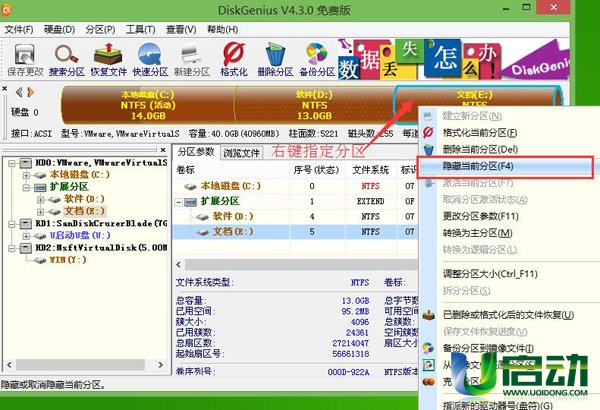Click the format icon beside 格式化当前分区
The width and height of the screenshot is (600, 410).
pyautogui.click(x=429, y=133)
